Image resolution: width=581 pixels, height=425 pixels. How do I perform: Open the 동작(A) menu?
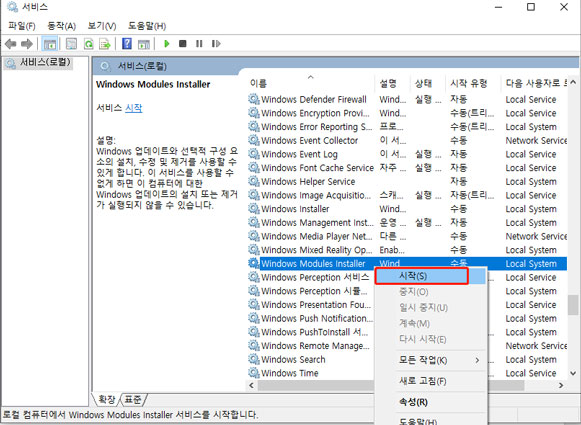coord(62,26)
